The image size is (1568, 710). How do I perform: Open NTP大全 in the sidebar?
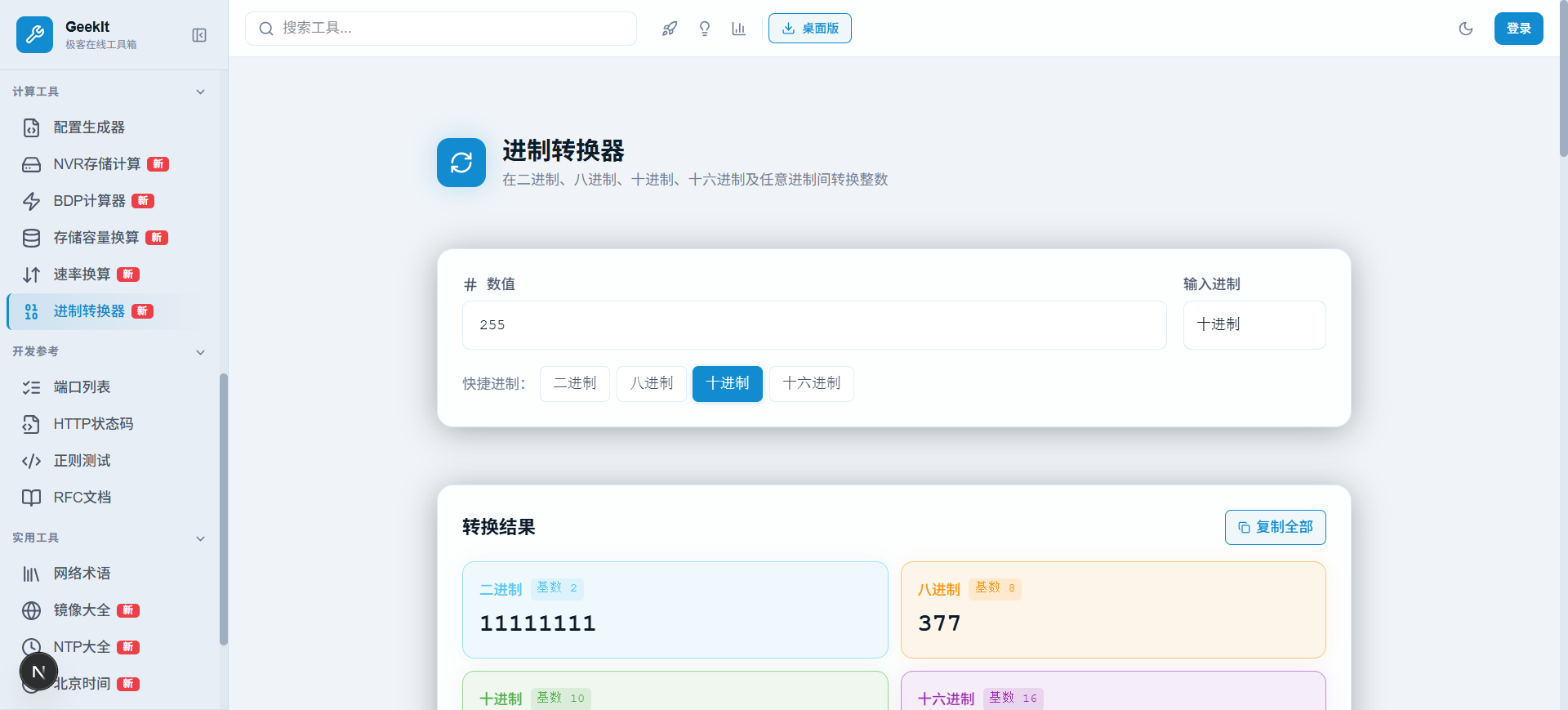coord(108,647)
